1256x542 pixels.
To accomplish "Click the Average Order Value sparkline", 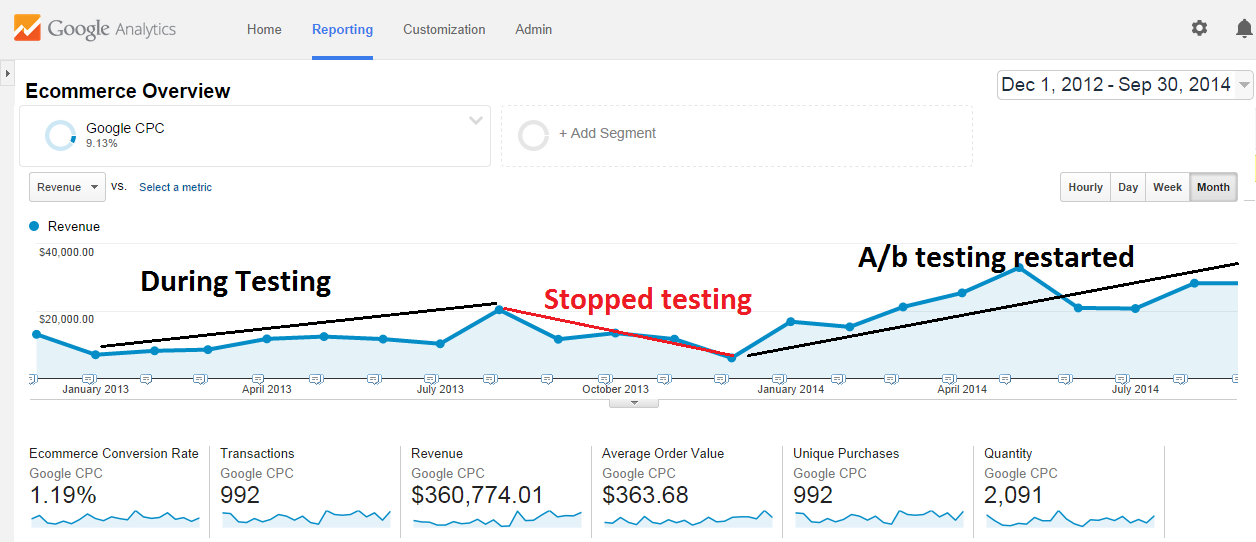I will click(x=688, y=518).
